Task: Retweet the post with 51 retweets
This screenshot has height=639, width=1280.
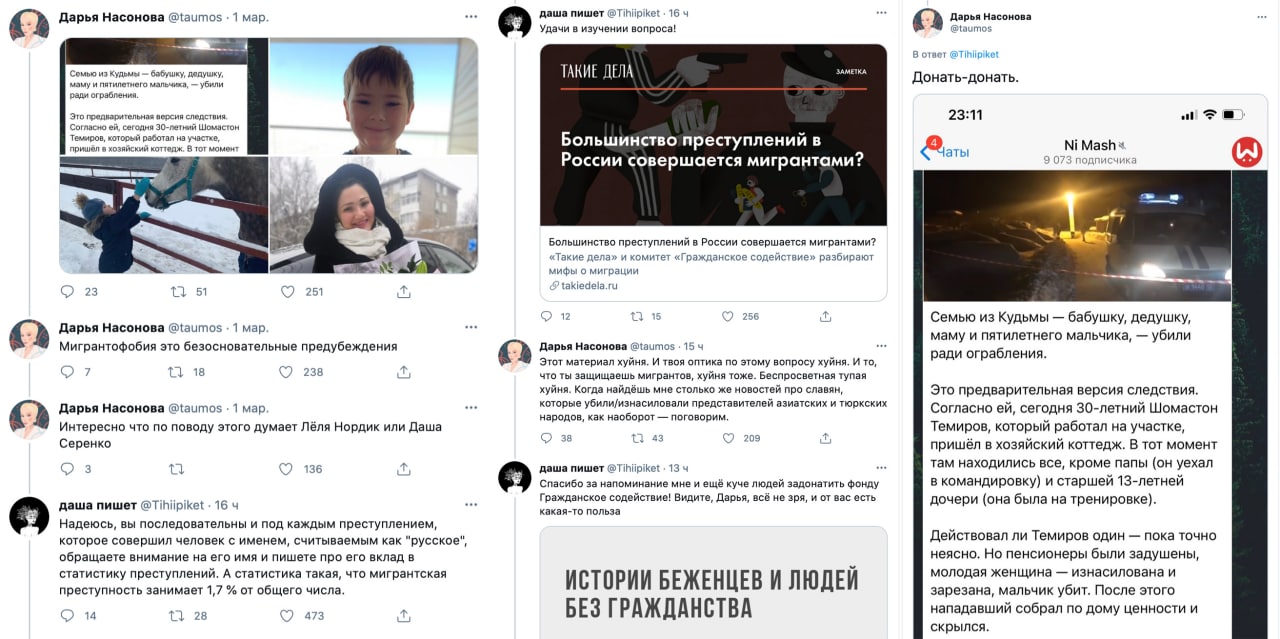Action: [x=179, y=292]
